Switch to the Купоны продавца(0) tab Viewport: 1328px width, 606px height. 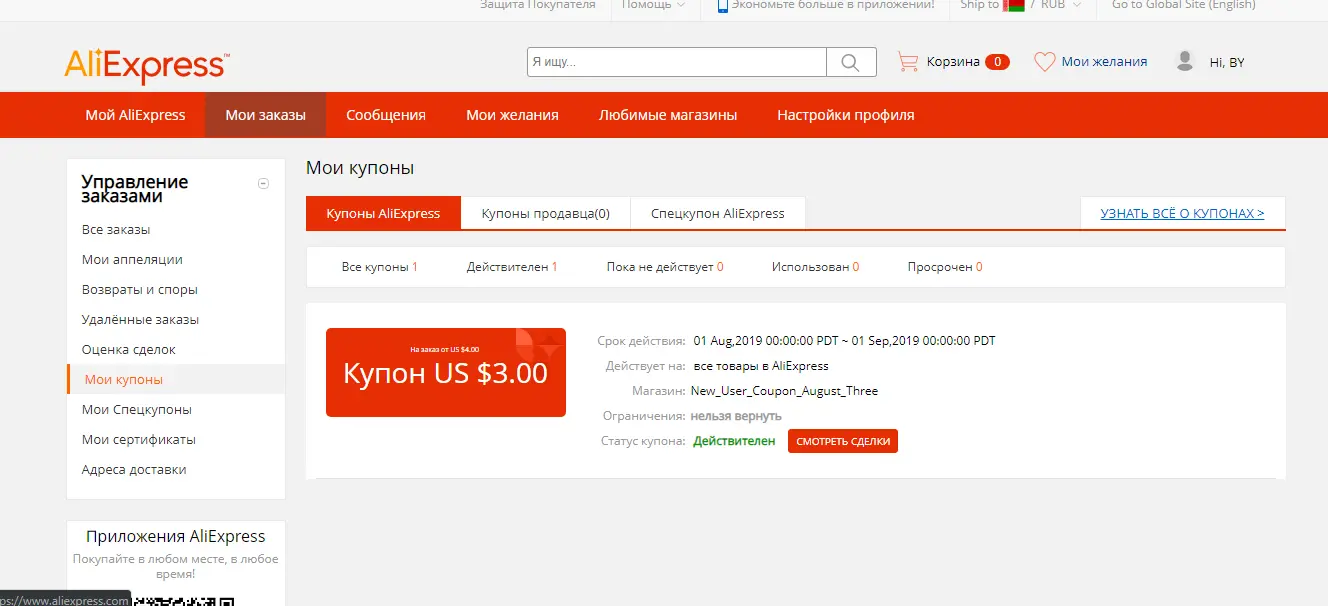pos(546,213)
